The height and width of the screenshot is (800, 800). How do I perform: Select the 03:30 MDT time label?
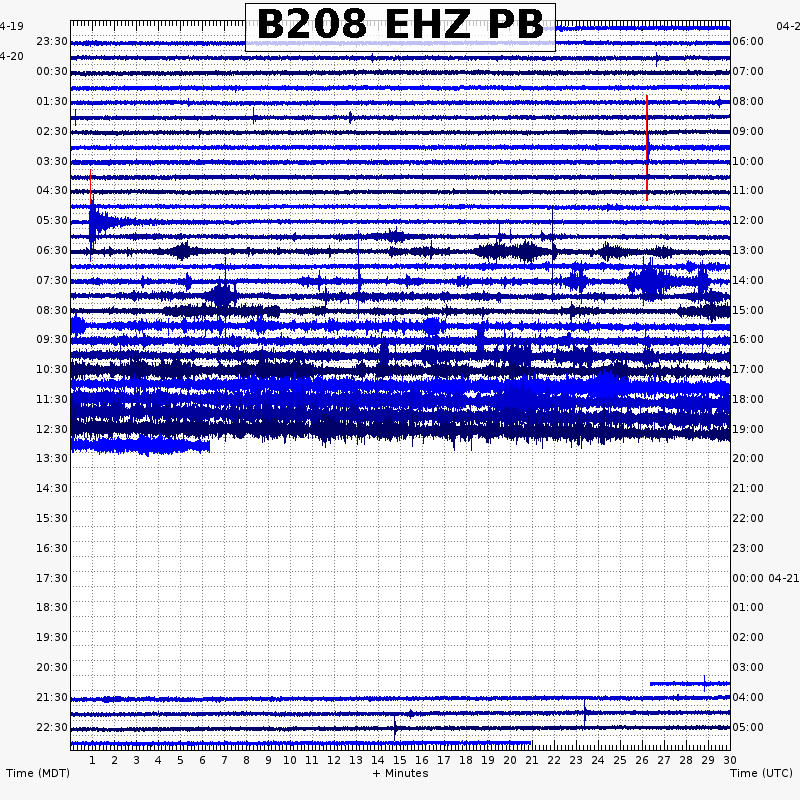click(x=52, y=161)
